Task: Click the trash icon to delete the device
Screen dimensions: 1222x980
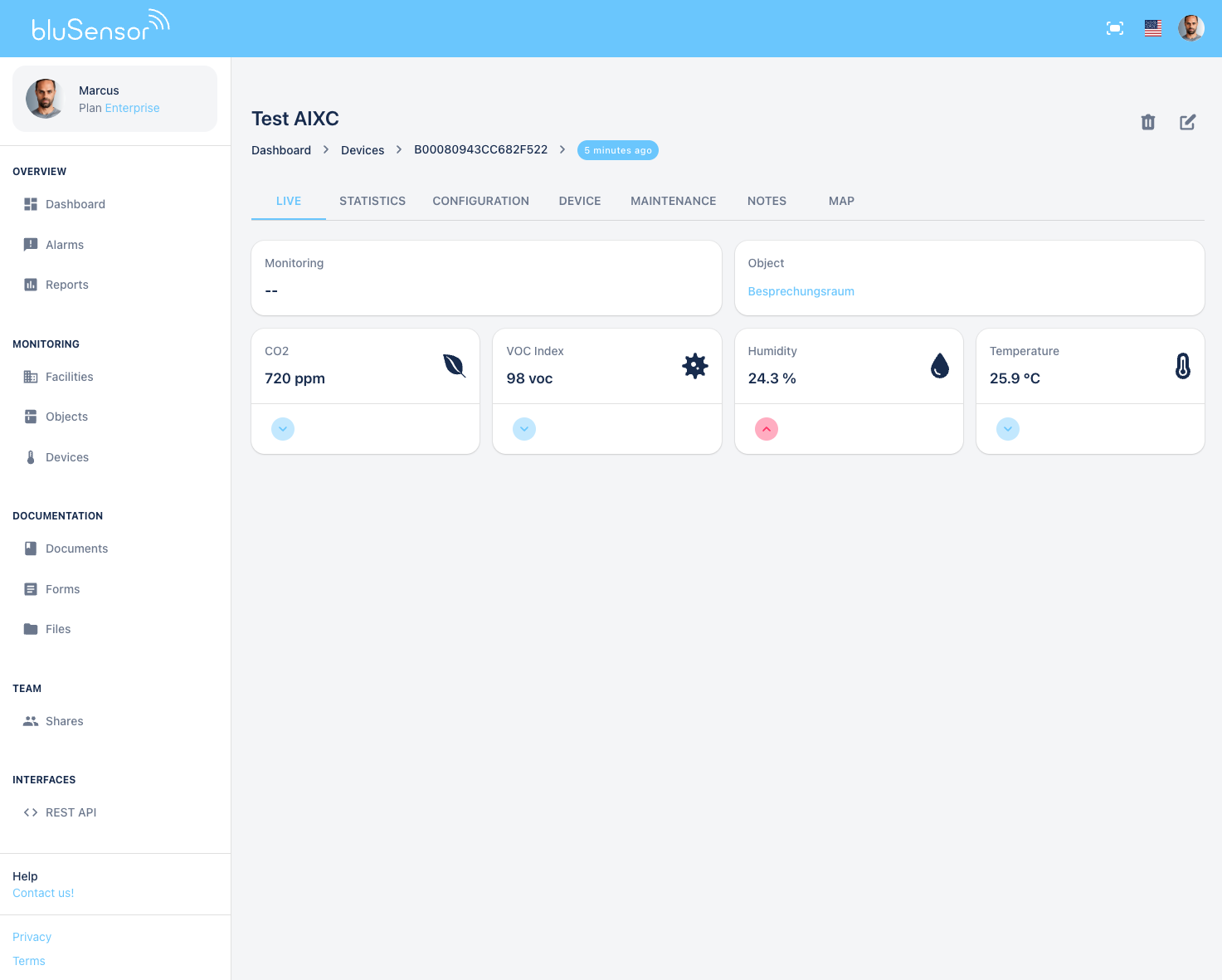Action: 1147,122
